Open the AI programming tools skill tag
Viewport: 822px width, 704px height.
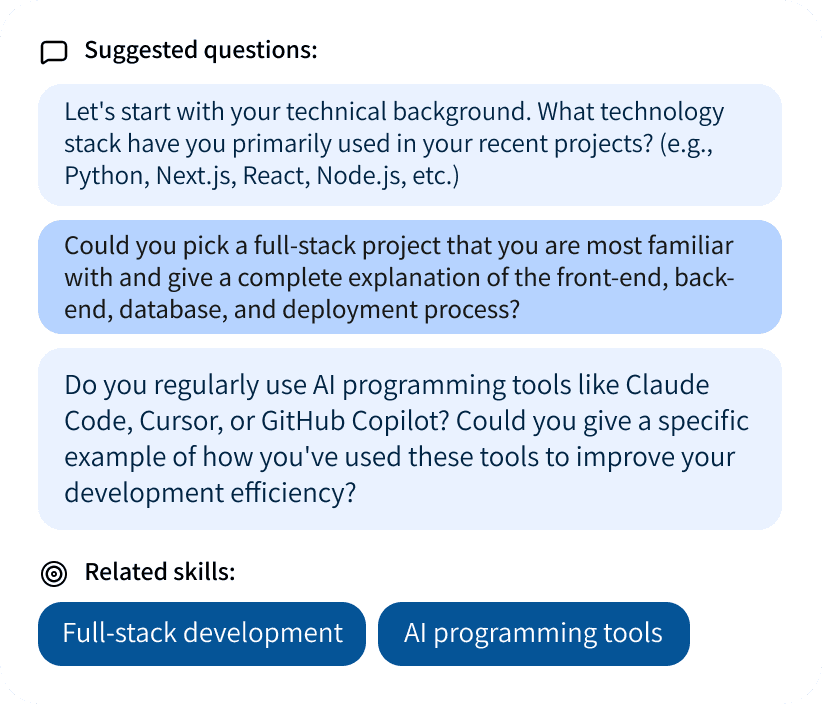click(x=533, y=633)
